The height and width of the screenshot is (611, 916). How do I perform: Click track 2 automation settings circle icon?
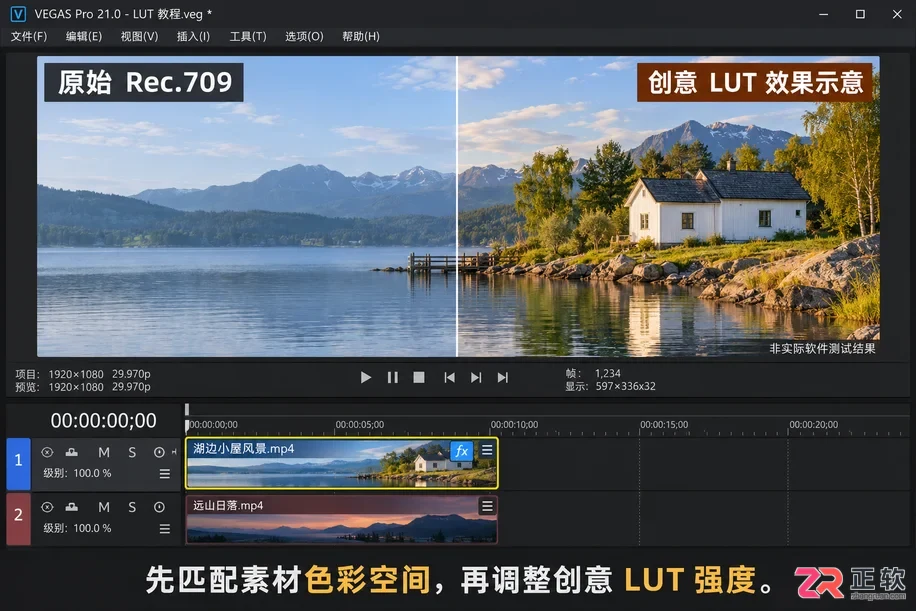pos(159,507)
